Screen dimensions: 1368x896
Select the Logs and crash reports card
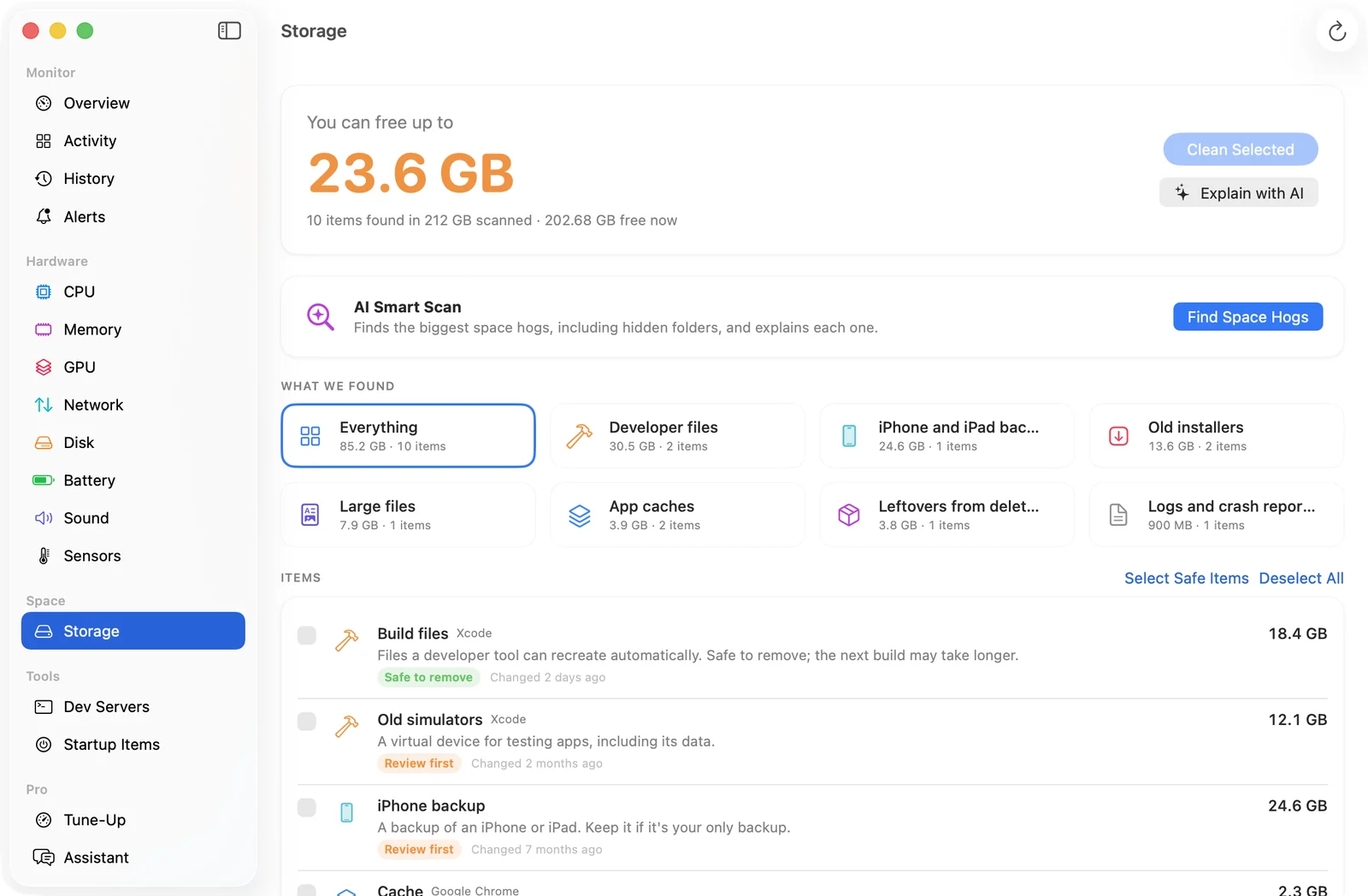[x=1217, y=515]
